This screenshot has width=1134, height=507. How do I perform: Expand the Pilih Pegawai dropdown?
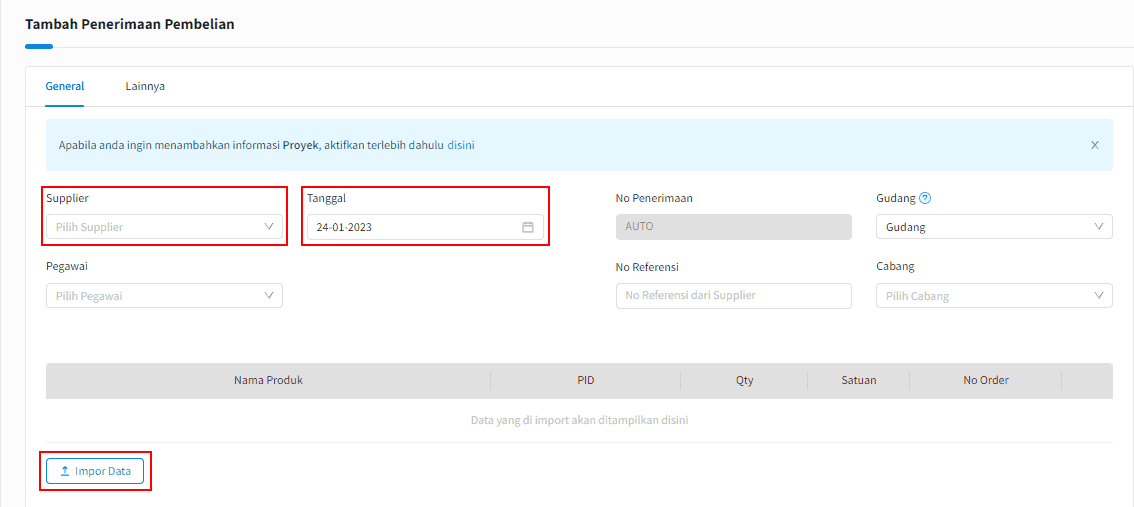tap(164, 296)
